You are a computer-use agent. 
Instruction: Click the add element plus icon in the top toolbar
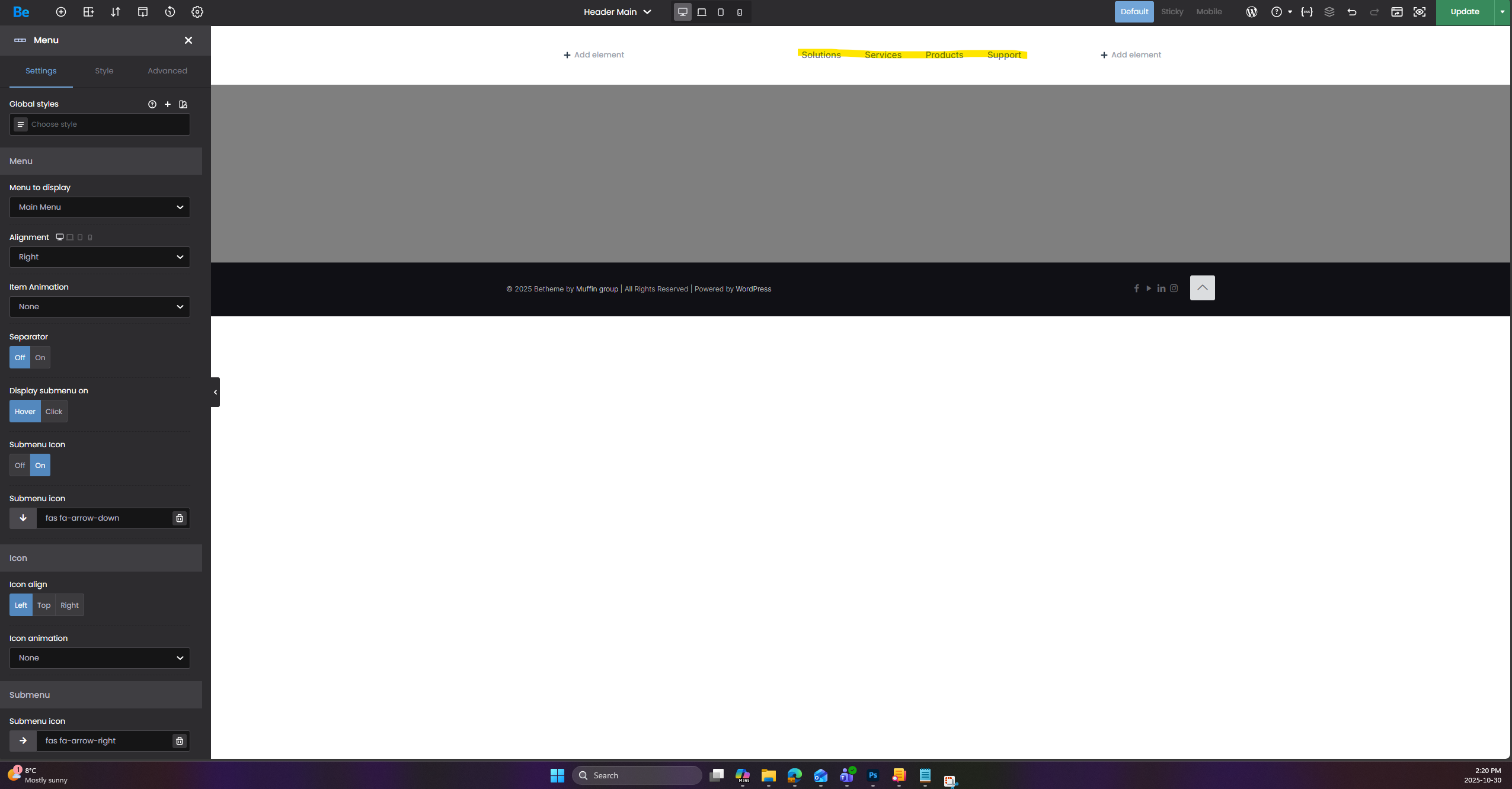pyautogui.click(x=60, y=12)
